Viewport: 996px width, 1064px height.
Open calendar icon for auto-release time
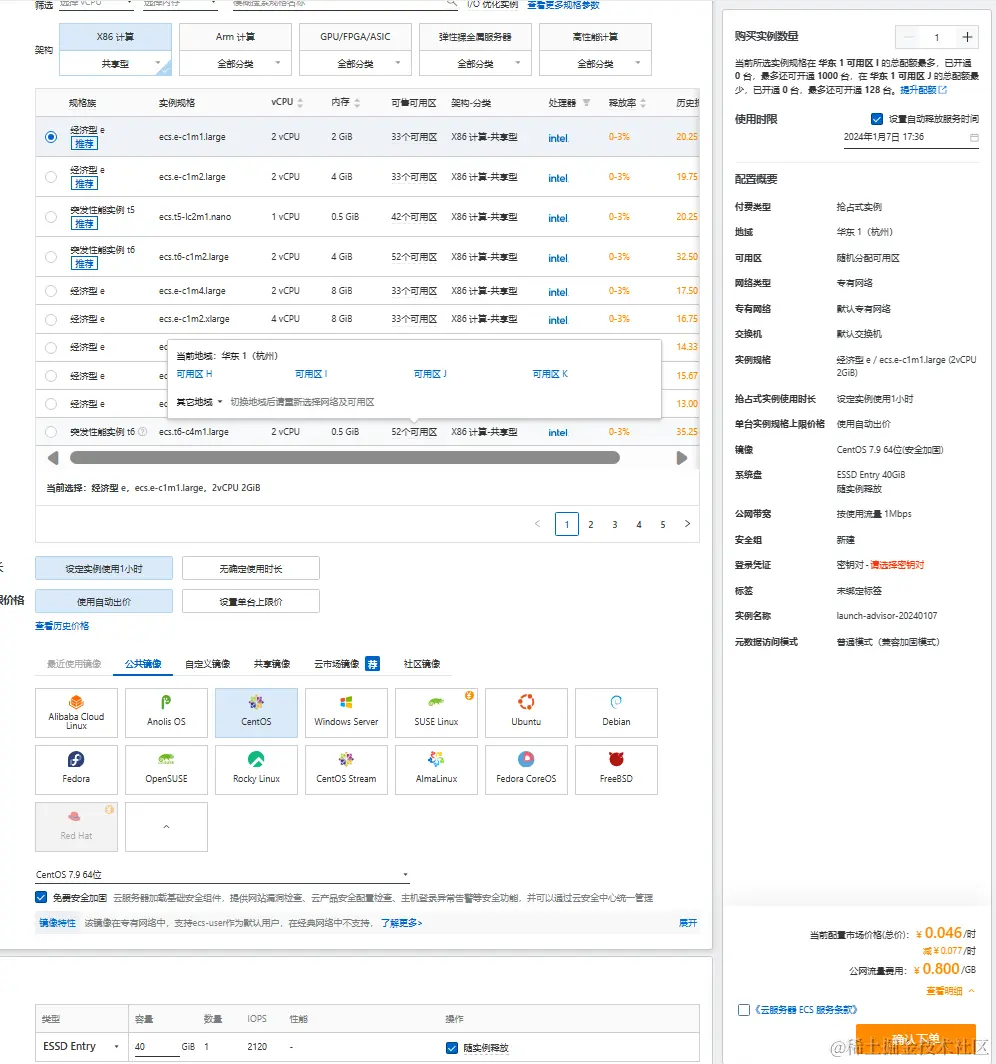point(974,137)
